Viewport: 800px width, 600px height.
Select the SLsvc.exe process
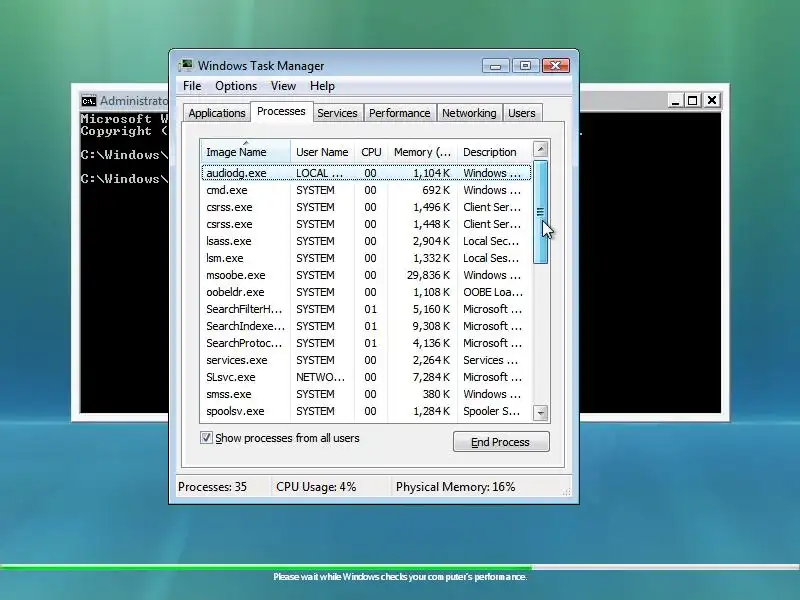(366, 377)
